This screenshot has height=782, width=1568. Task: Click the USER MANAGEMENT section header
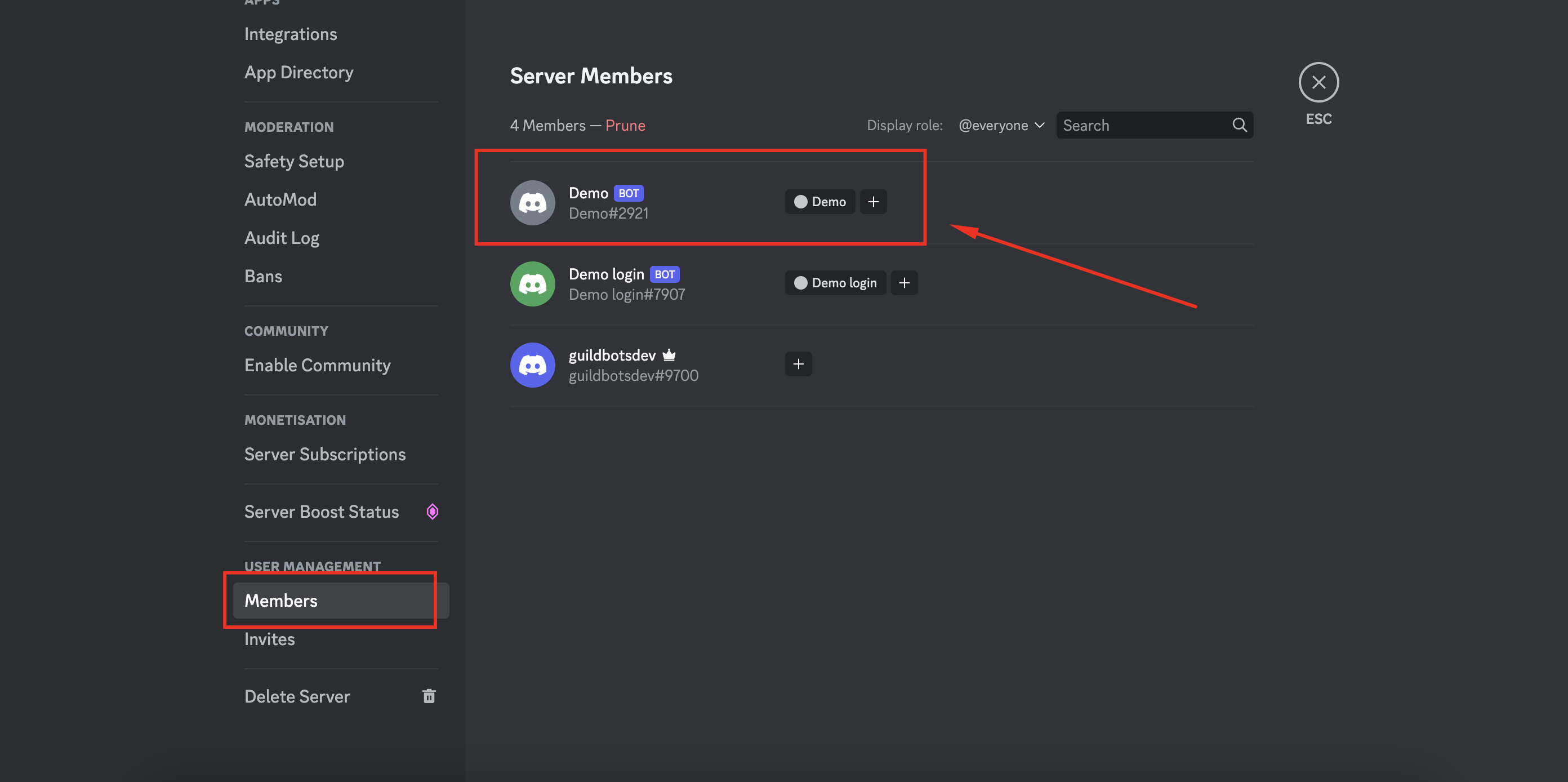click(x=312, y=566)
